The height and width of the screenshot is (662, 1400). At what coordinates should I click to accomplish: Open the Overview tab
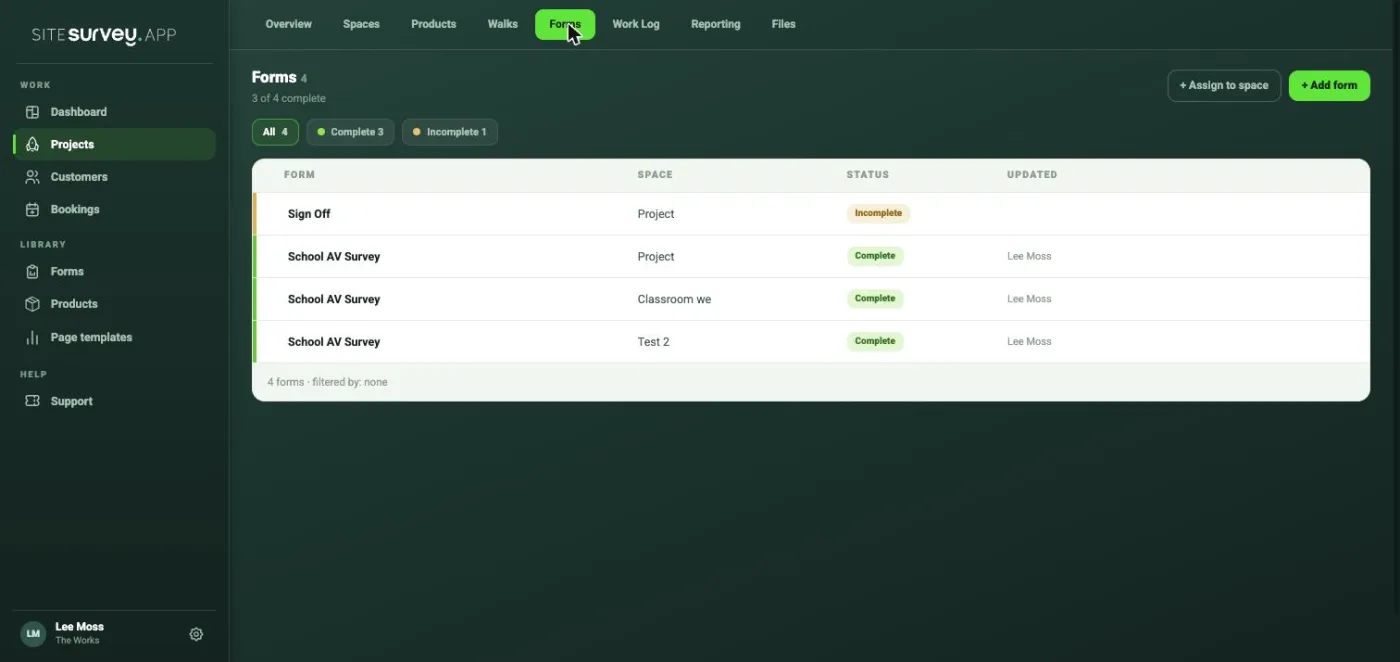pyautogui.click(x=288, y=24)
